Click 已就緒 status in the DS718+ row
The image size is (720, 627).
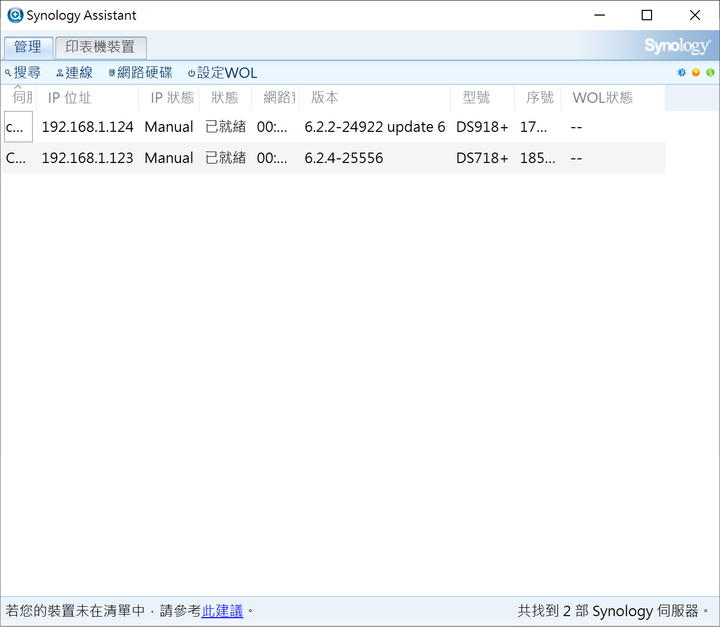point(225,158)
